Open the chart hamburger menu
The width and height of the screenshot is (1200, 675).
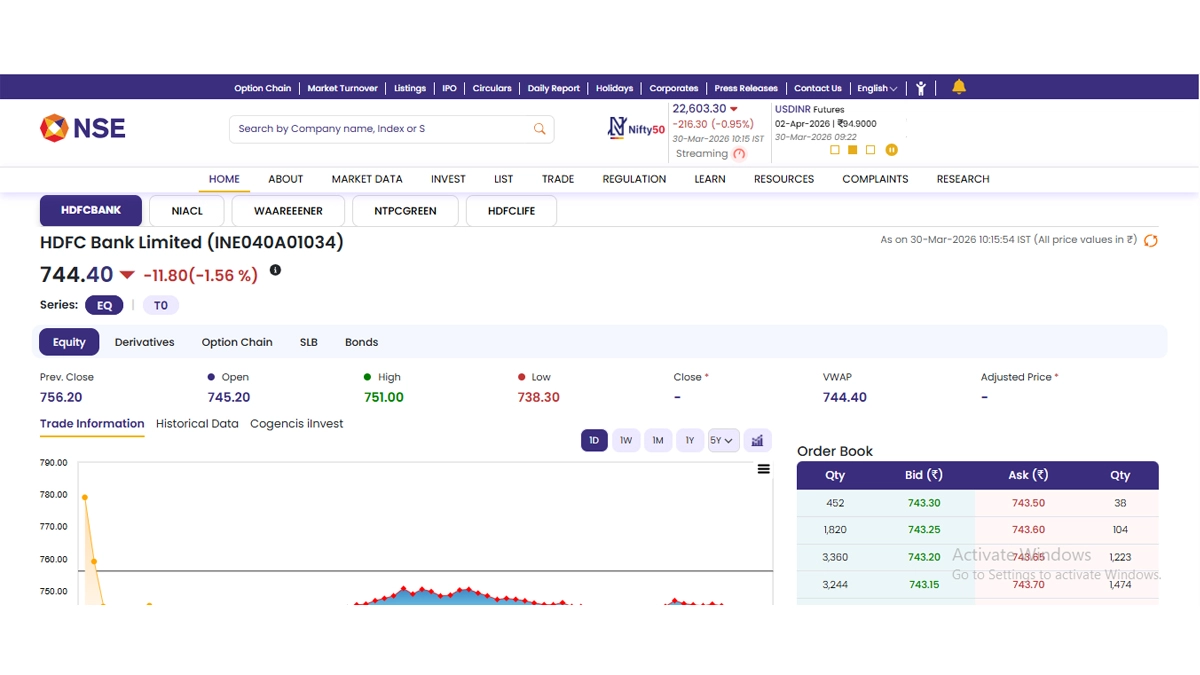[x=764, y=469]
